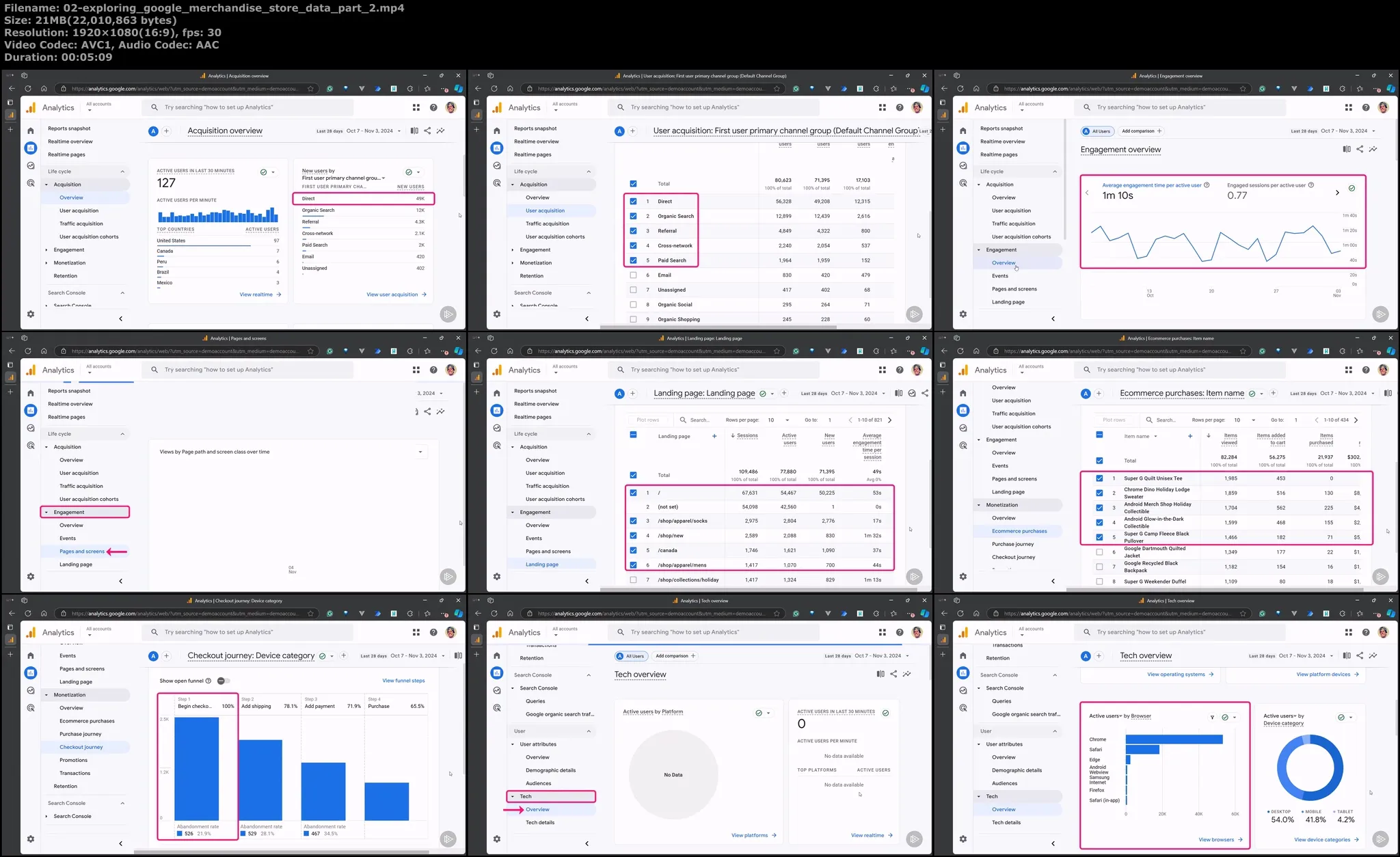Share the Acquisition overview report via share icon

pyautogui.click(x=427, y=131)
